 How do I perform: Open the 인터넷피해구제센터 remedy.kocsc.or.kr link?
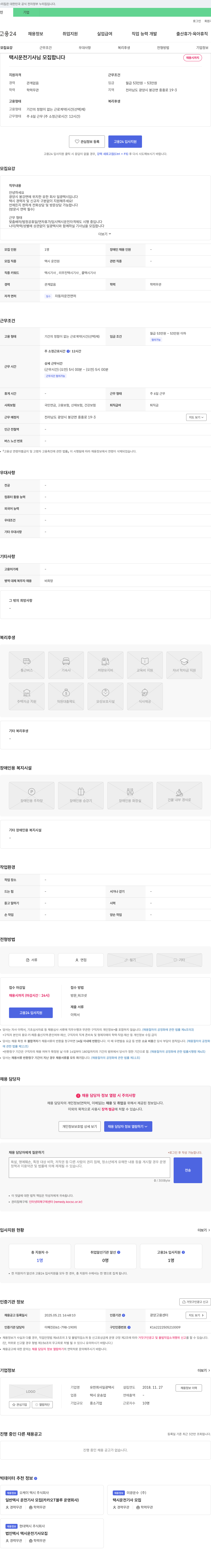(55, 1202)
